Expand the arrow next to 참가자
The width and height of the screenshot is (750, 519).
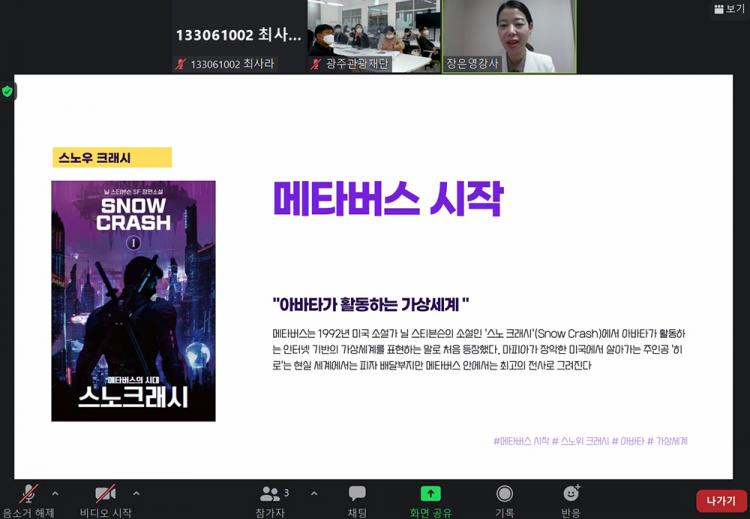pos(314,493)
